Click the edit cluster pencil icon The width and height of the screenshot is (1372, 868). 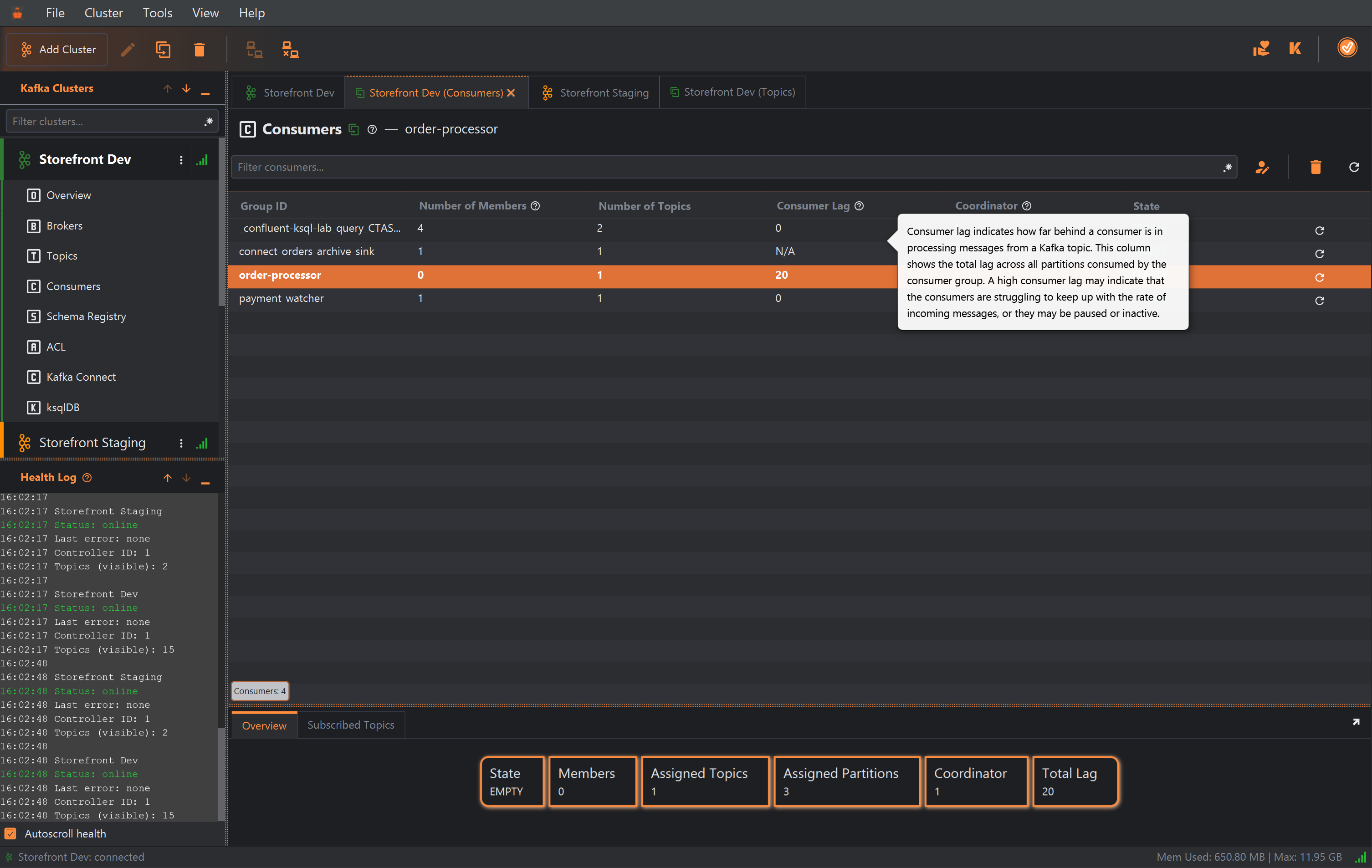[x=128, y=50]
